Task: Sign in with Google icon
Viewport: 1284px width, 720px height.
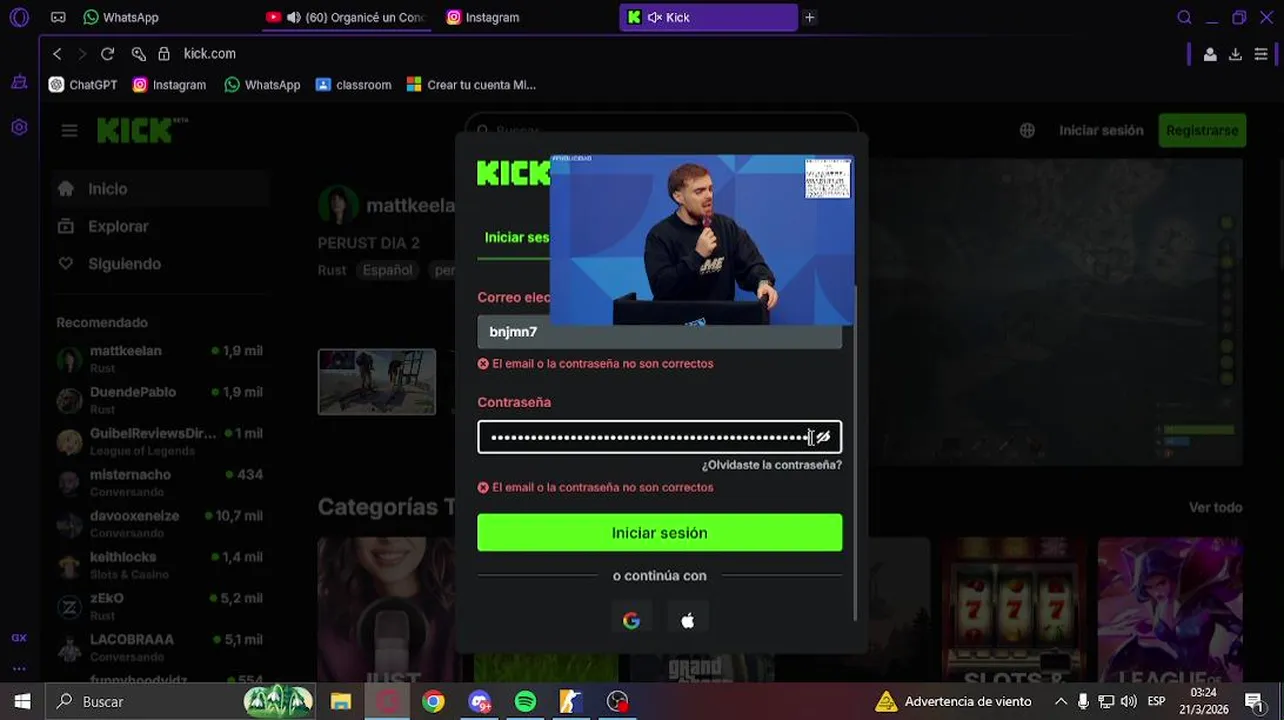Action: tap(631, 621)
